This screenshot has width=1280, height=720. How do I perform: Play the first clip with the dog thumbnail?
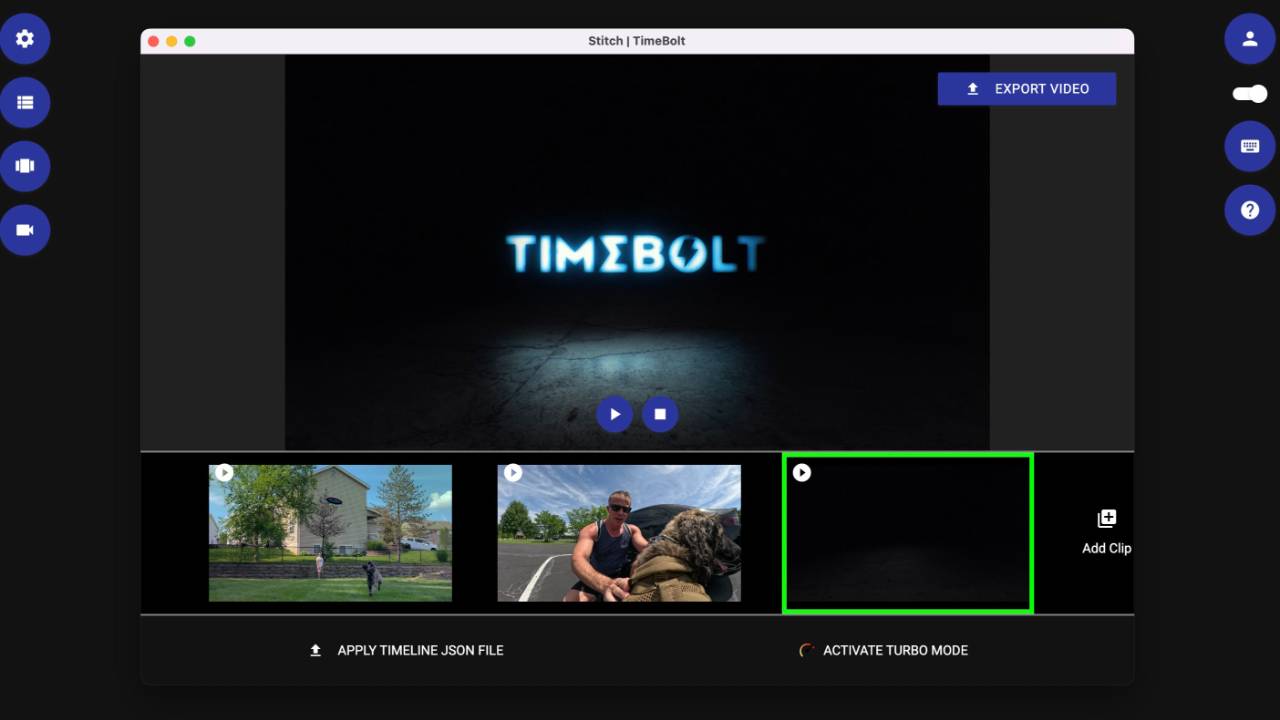pos(225,472)
